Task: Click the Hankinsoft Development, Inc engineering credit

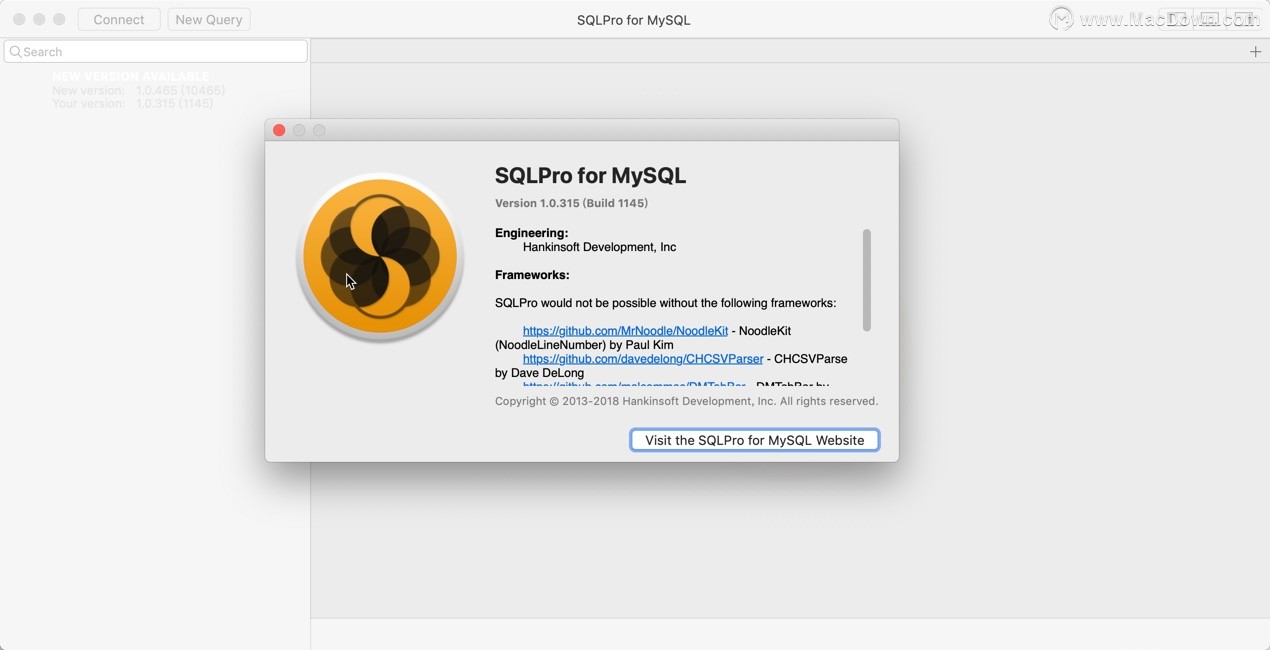Action: point(599,247)
